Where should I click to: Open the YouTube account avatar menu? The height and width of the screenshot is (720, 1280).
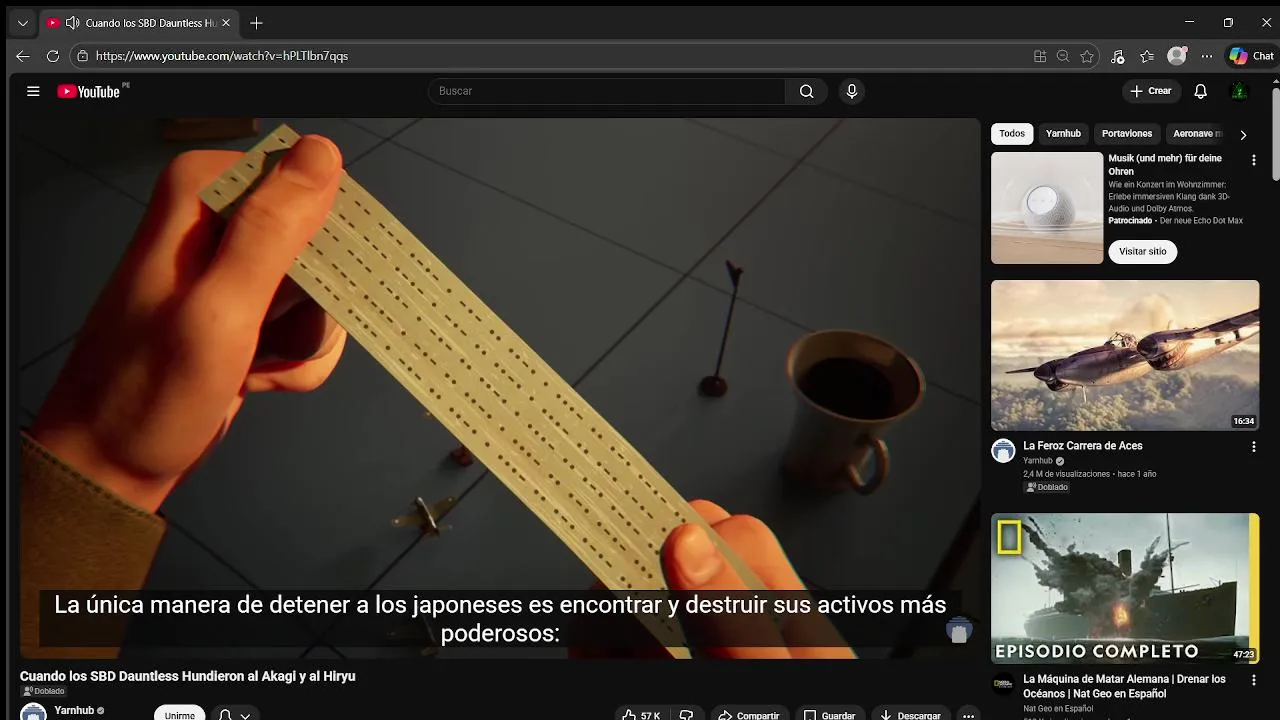pos(1238,91)
